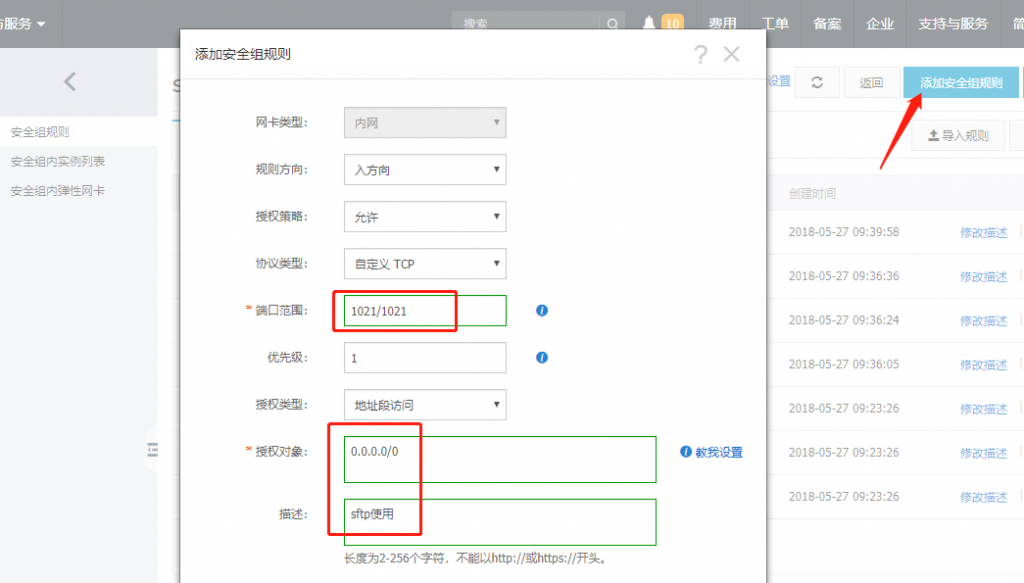Click info icon next to 优先级 field
The height and width of the screenshot is (583, 1024).
pyautogui.click(x=542, y=357)
